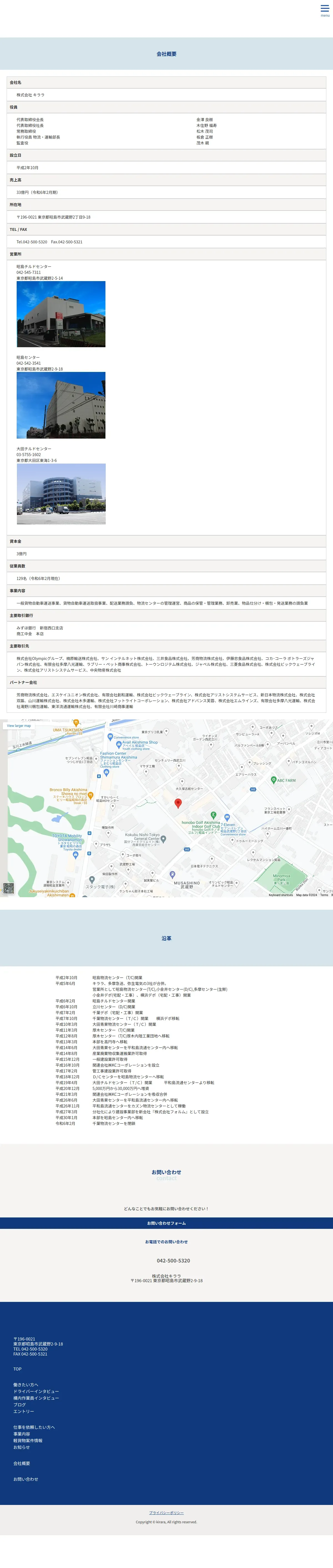Click the 33億円 sales value
This screenshot has height=1568, width=333.
[x=37, y=192]
